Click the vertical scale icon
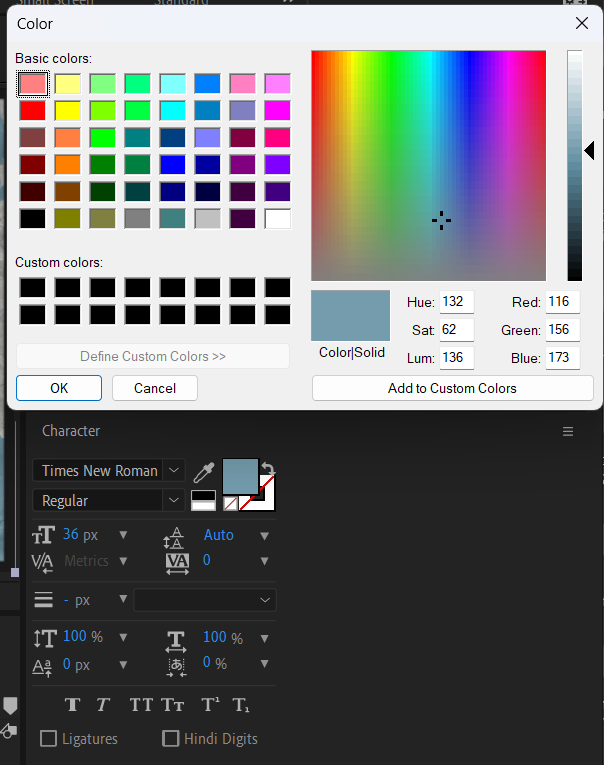The width and height of the screenshot is (604, 765). coord(44,638)
